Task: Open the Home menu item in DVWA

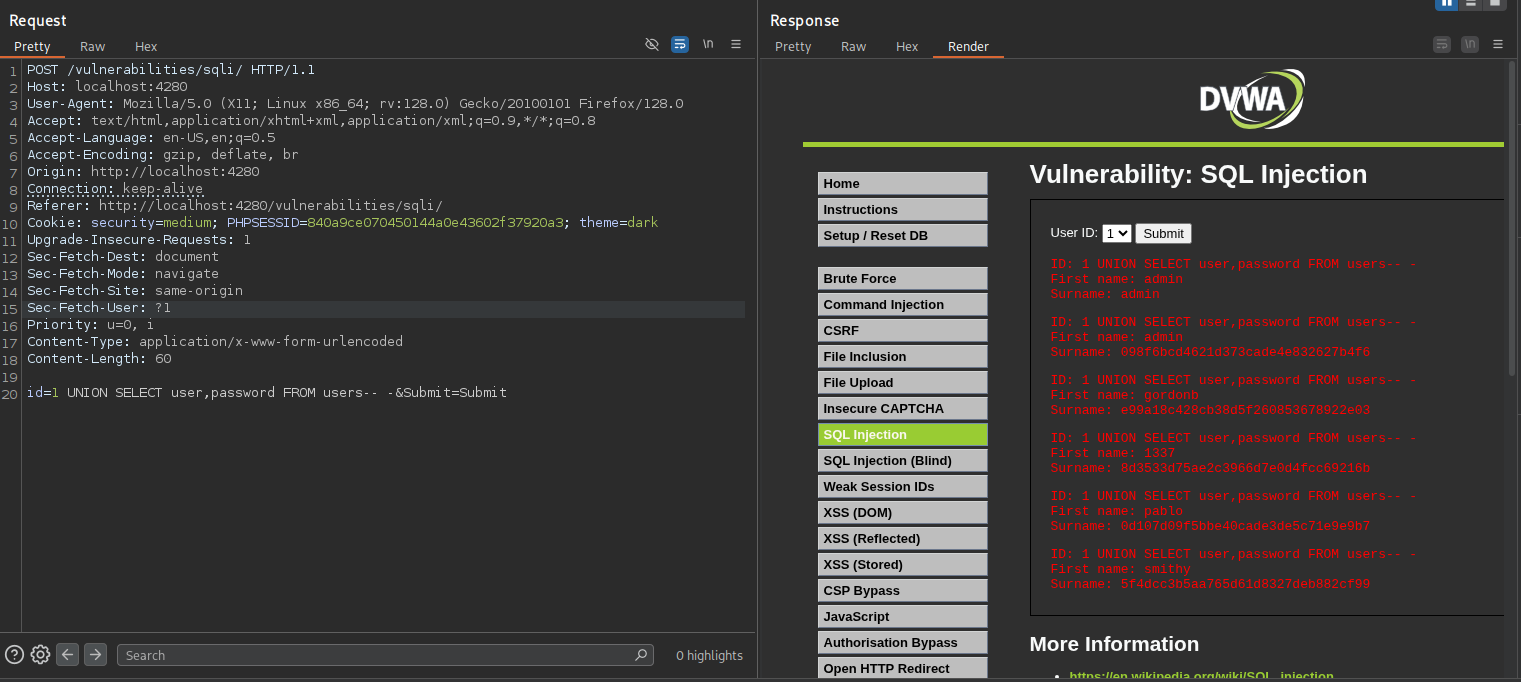Action: [903, 184]
